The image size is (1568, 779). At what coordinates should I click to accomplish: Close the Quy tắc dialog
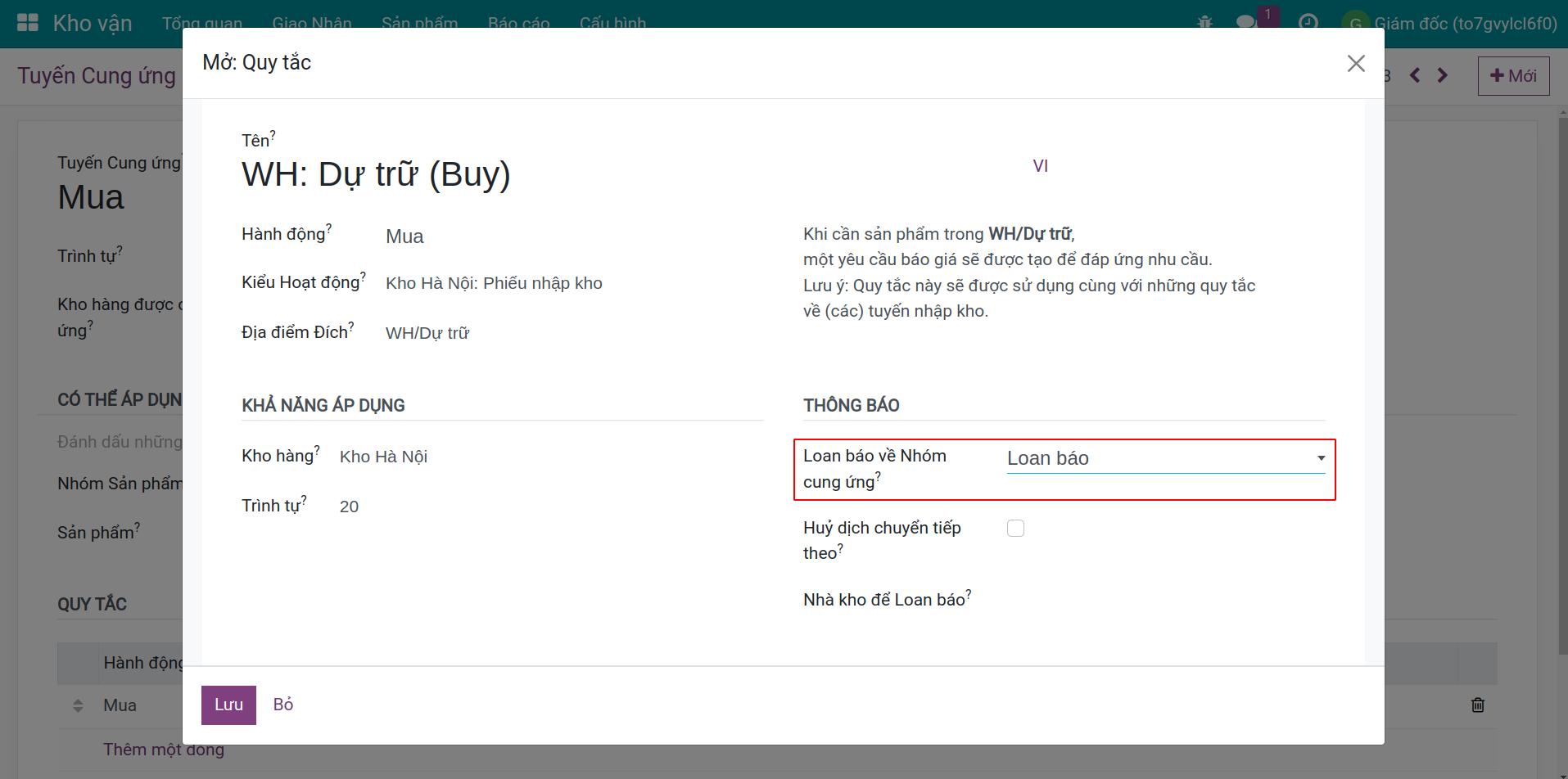click(1356, 63)
